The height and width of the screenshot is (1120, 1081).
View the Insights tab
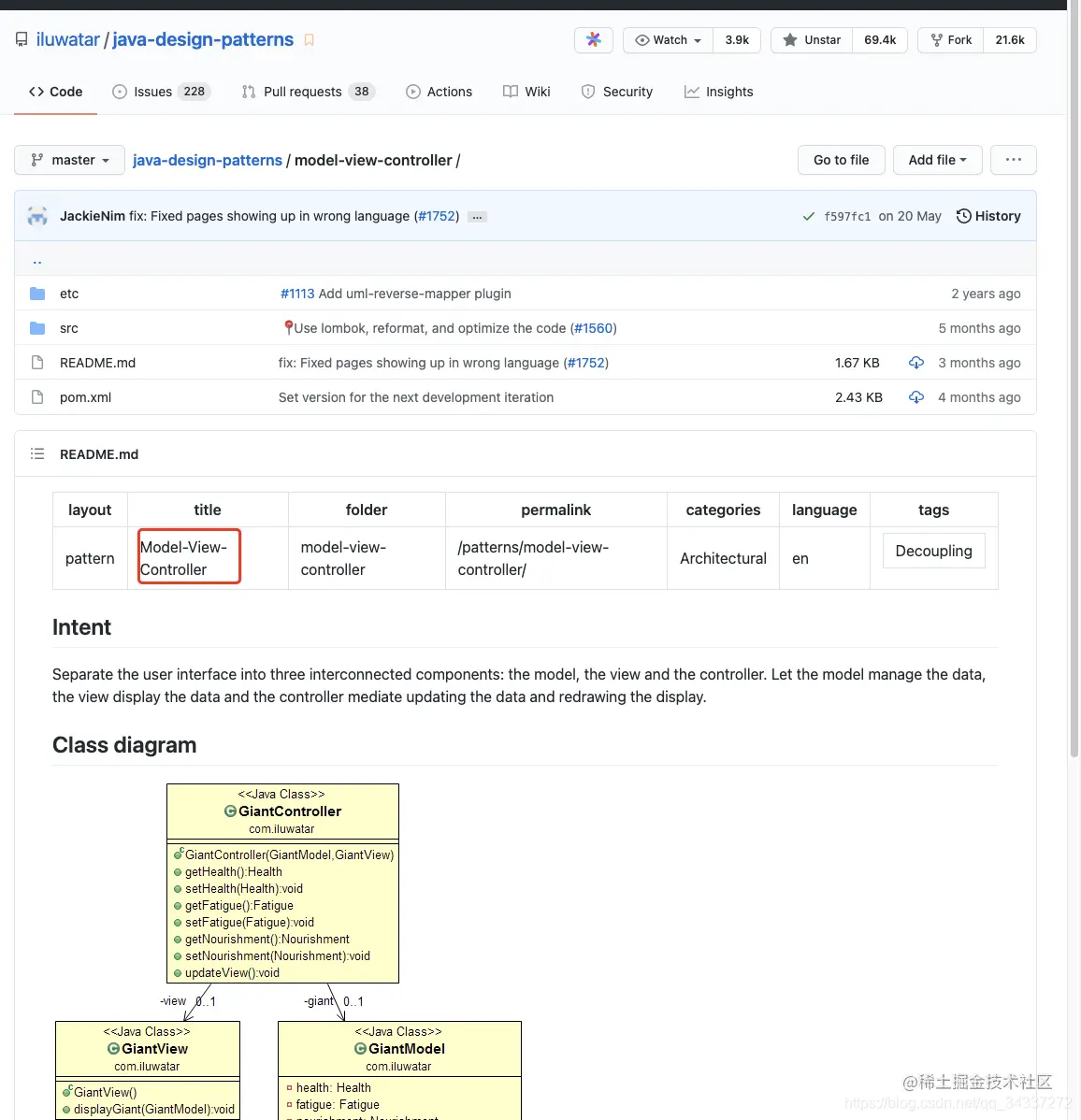pyautogui.click(x=719, y=92)
